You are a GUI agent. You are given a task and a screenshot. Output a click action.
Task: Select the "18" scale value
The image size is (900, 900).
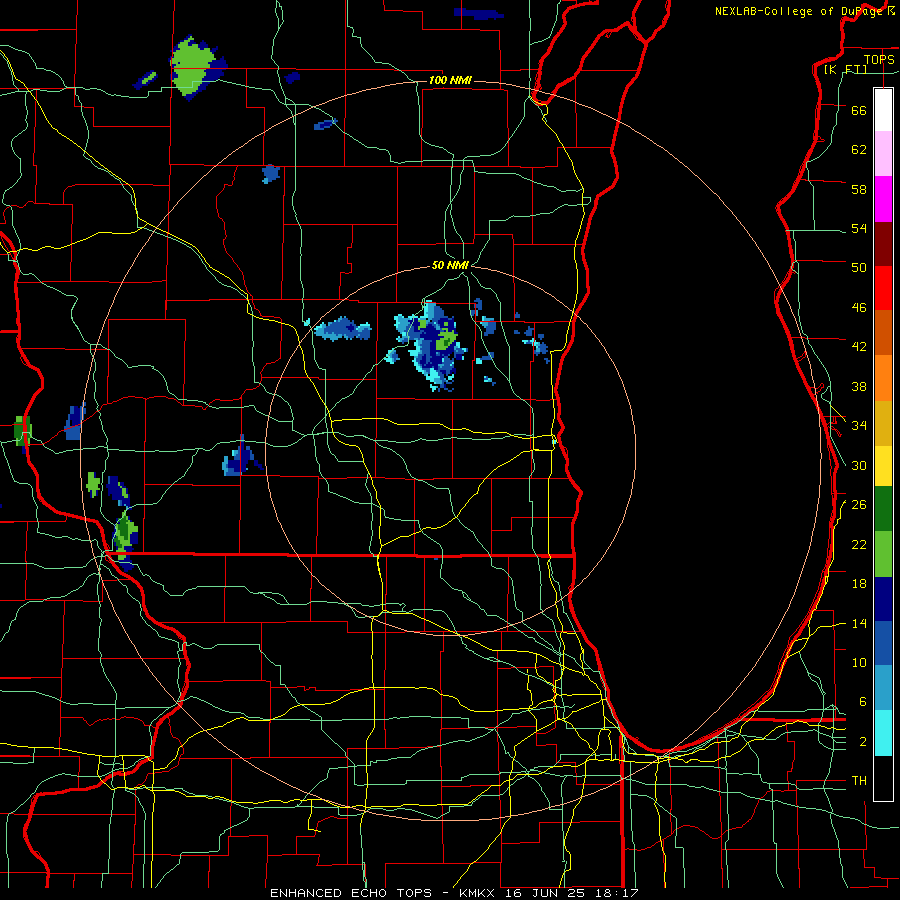[859, 584]
